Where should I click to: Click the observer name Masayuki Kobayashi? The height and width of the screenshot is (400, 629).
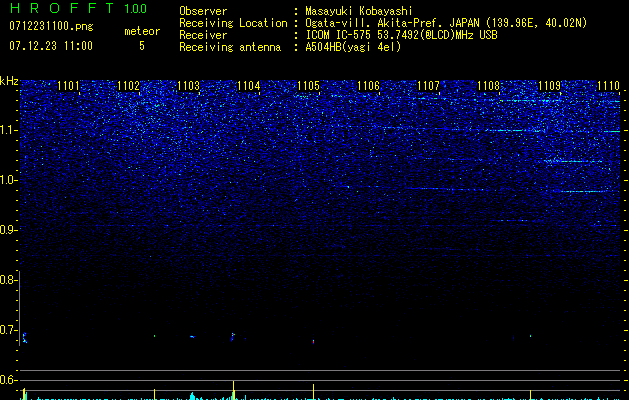[x=359, y=11]
